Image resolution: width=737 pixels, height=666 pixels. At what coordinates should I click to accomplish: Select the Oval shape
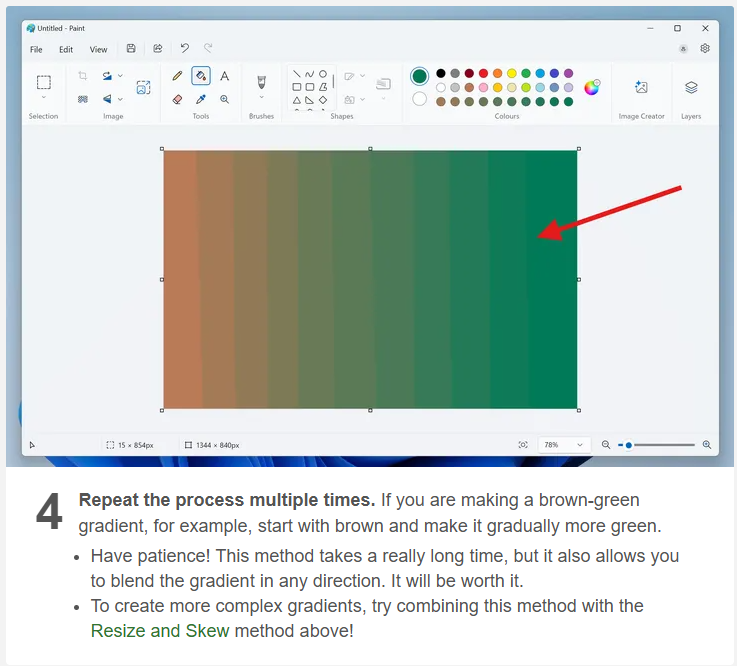[322, 74]
